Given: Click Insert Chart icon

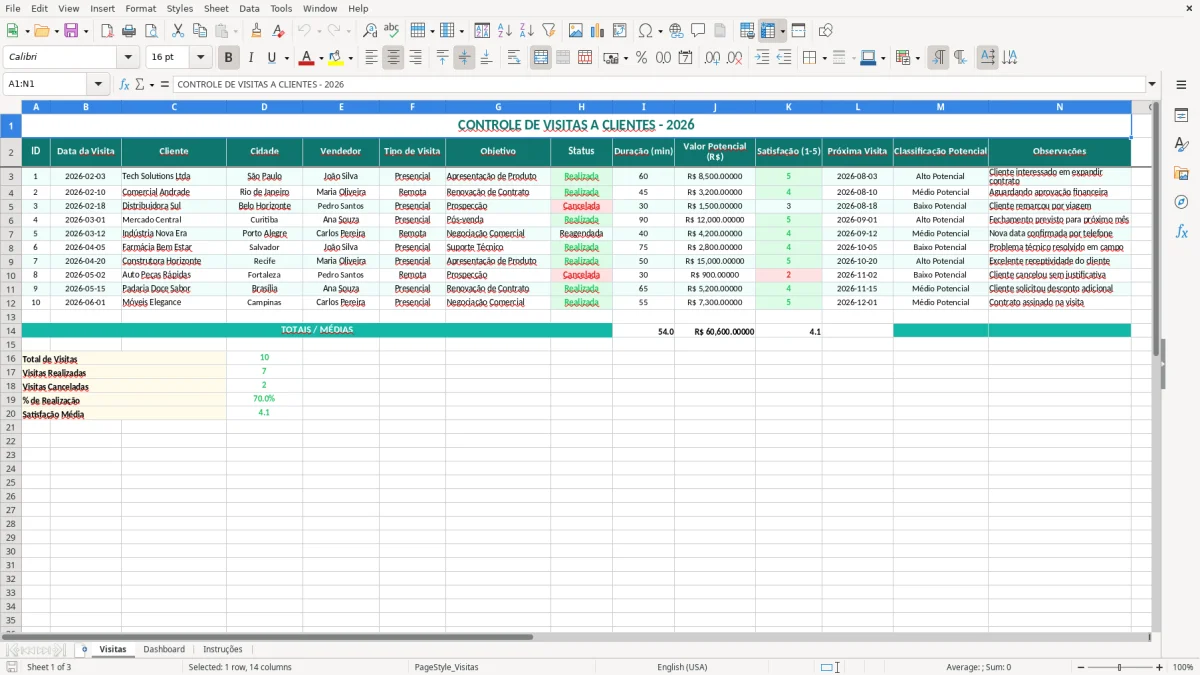Looking at the screenshot, I should pyautogui.click(x=598, y=31).
